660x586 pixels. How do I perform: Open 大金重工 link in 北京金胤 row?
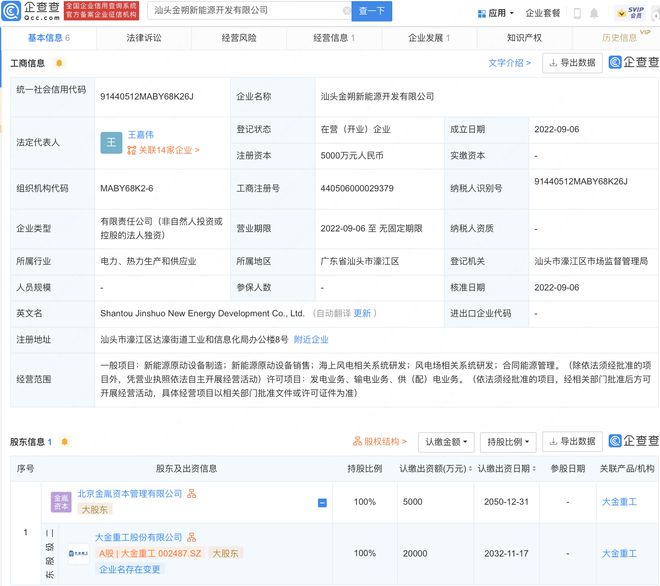click(x=619, y=502)
